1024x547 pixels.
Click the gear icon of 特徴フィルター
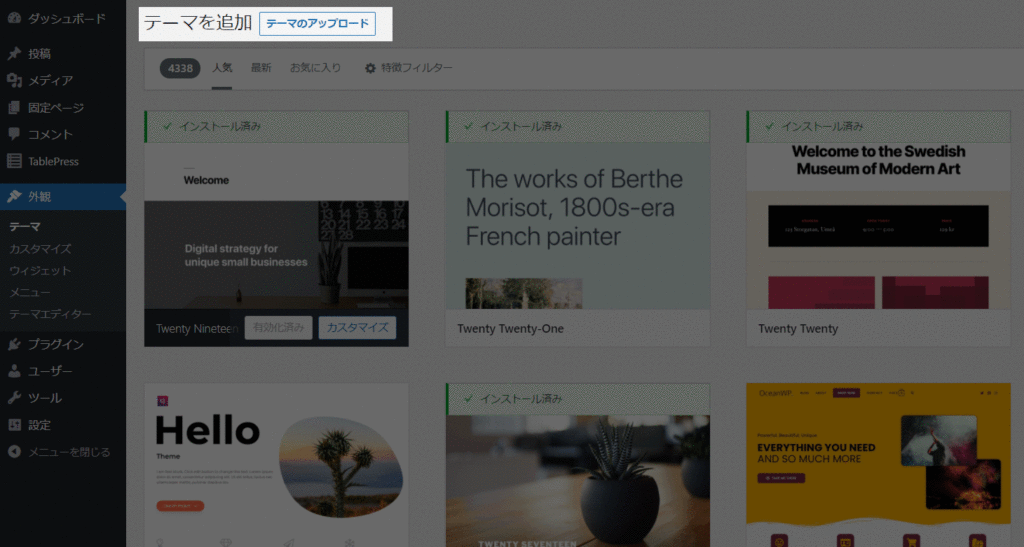coord(370,68)
